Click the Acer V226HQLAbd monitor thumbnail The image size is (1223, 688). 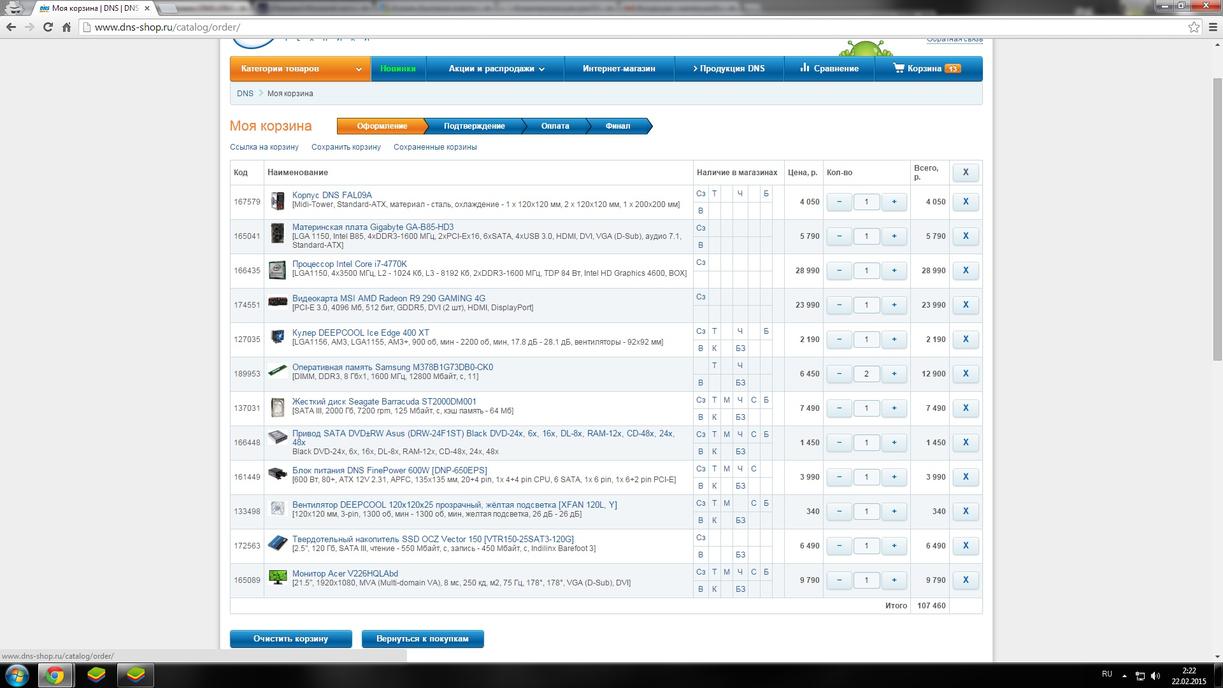click(278, 577)
